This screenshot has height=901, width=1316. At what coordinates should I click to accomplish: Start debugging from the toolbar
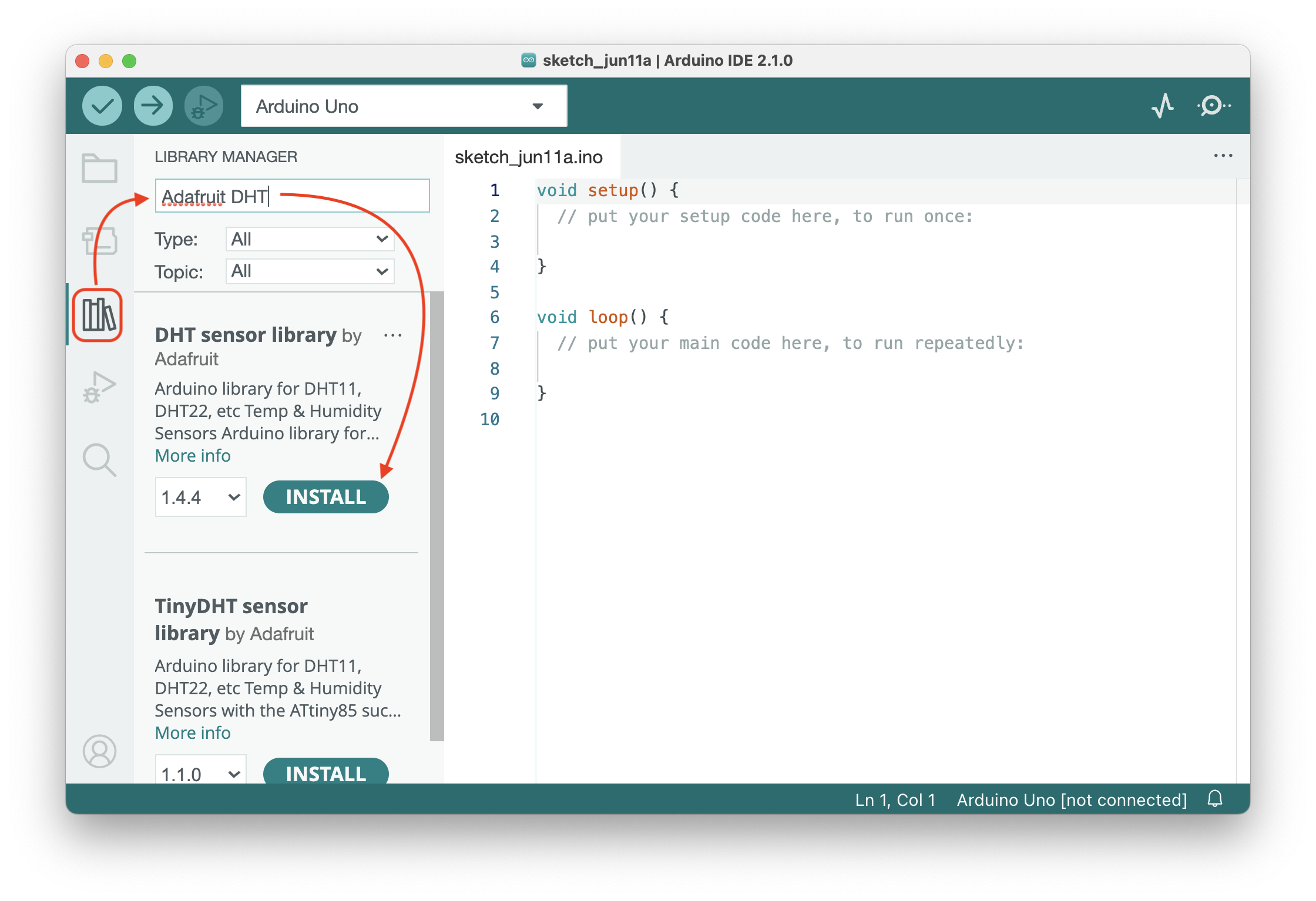tap(204, 106)
